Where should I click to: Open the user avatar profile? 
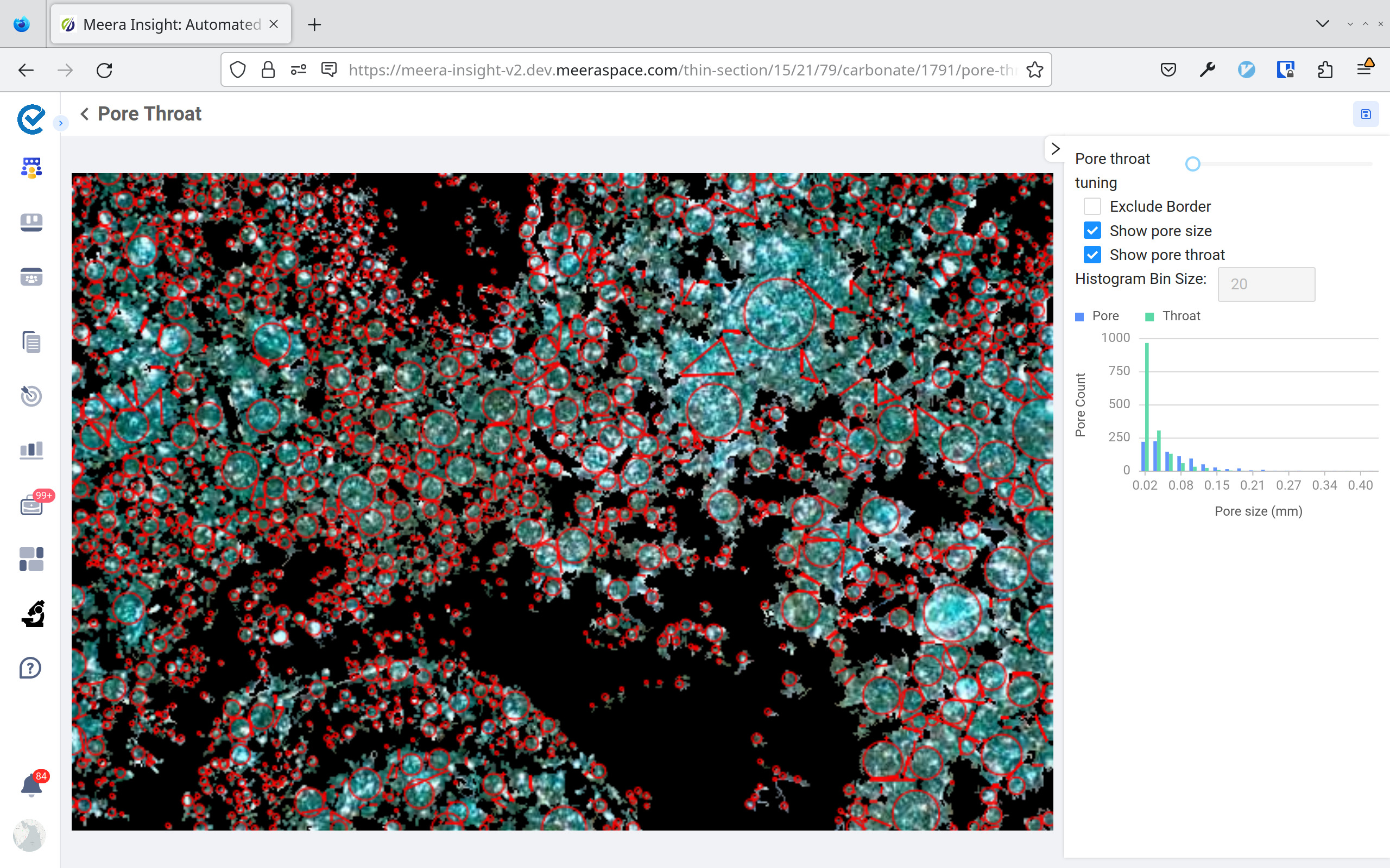[x=29, y=835]
